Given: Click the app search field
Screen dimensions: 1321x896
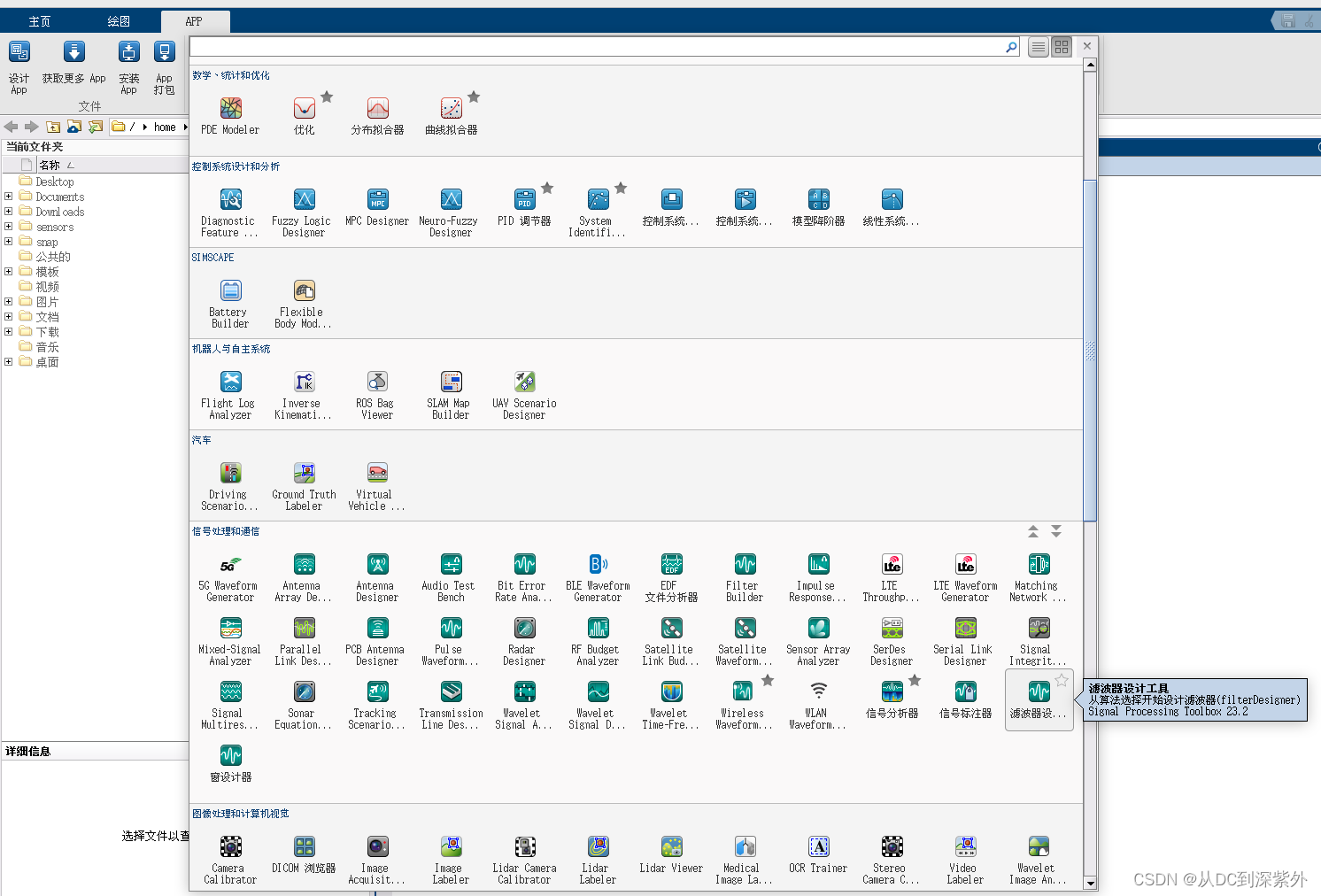Looking at the screenshot, I should coord(599,47).
